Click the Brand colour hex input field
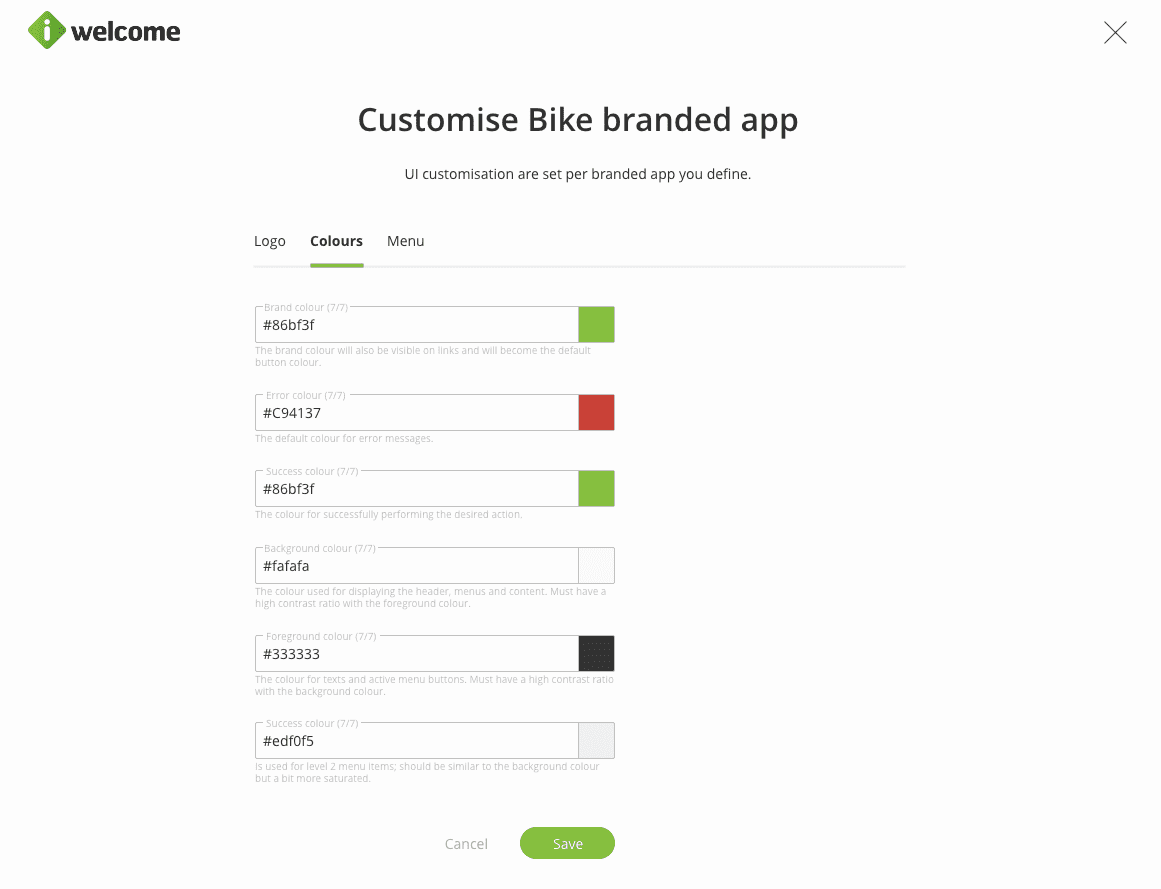The width and height of the screenshot is (1161, 889). coord(417,325)
